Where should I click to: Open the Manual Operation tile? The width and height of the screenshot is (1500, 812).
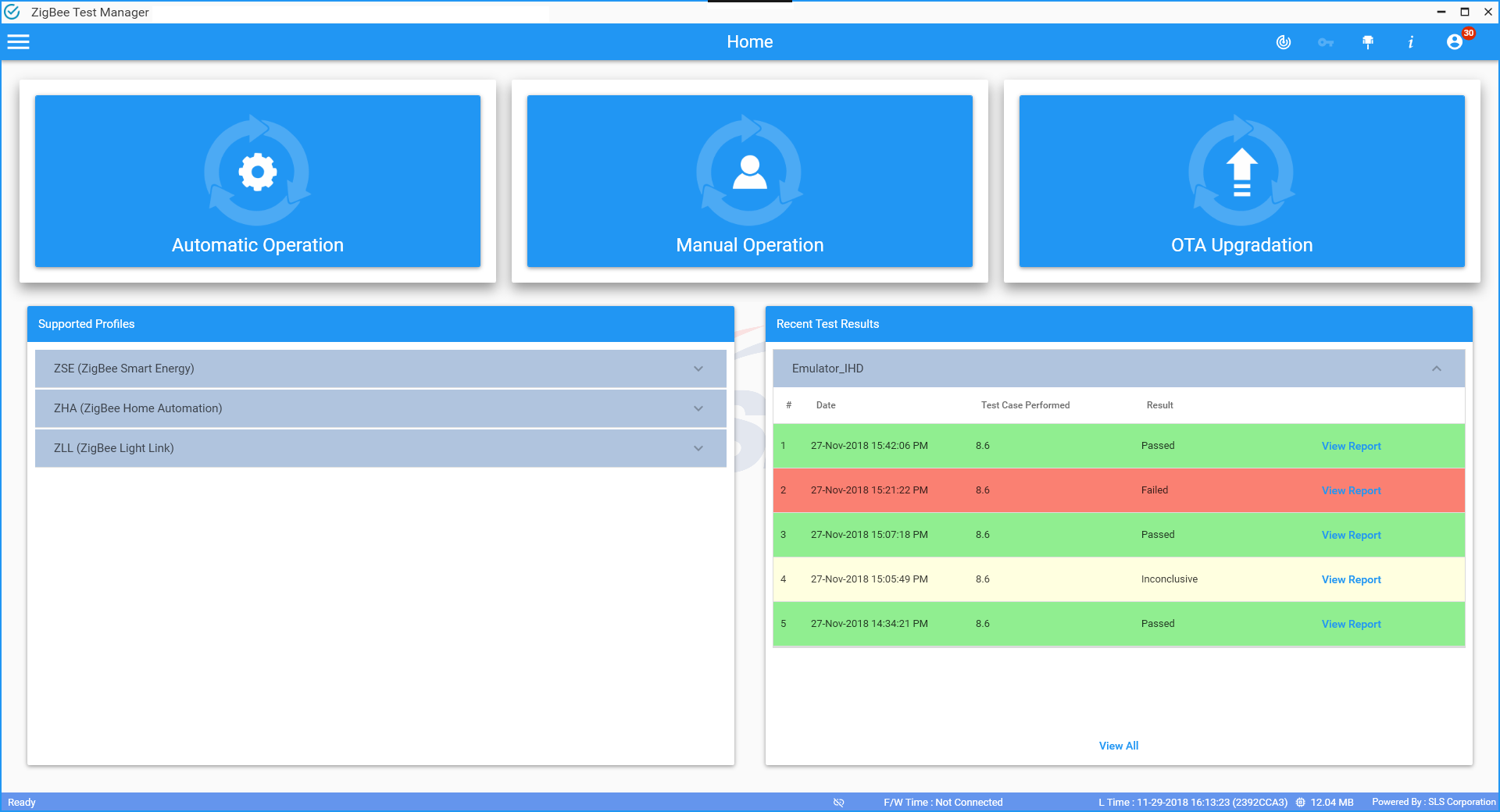(x=750, y=181)
